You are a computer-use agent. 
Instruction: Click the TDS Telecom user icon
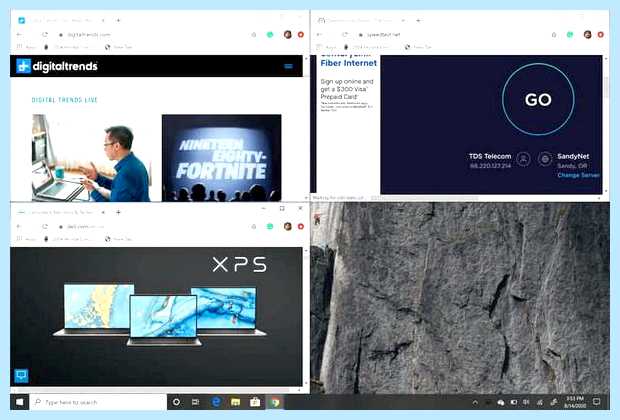pos(524,159)
